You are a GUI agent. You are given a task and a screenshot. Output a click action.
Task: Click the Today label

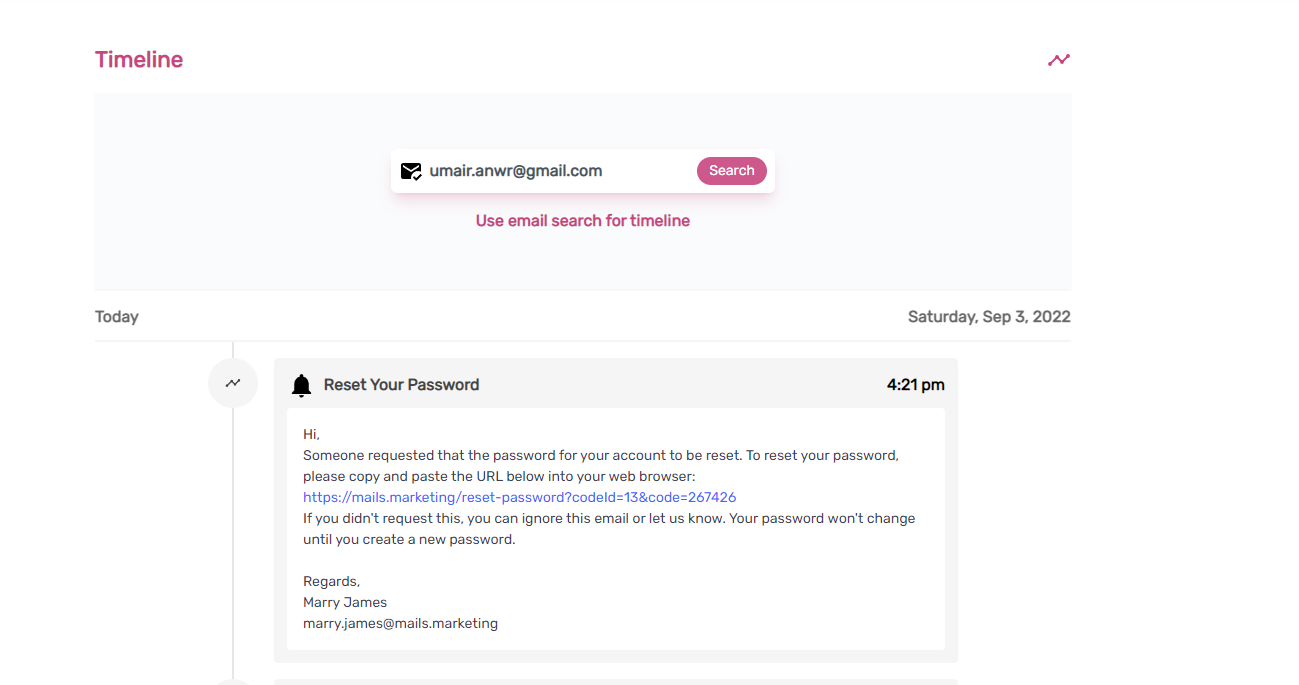click(117, 317)
